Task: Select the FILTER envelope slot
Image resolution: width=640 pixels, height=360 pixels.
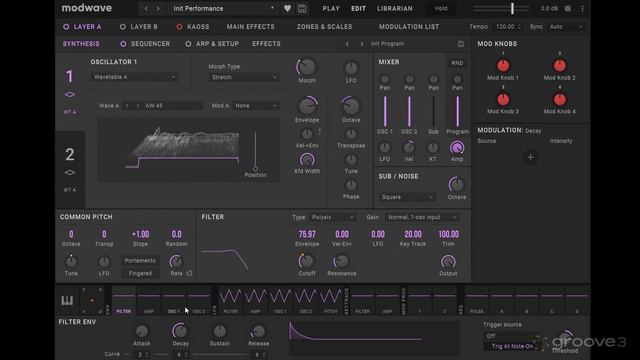Action: click(x=124, y=300)
